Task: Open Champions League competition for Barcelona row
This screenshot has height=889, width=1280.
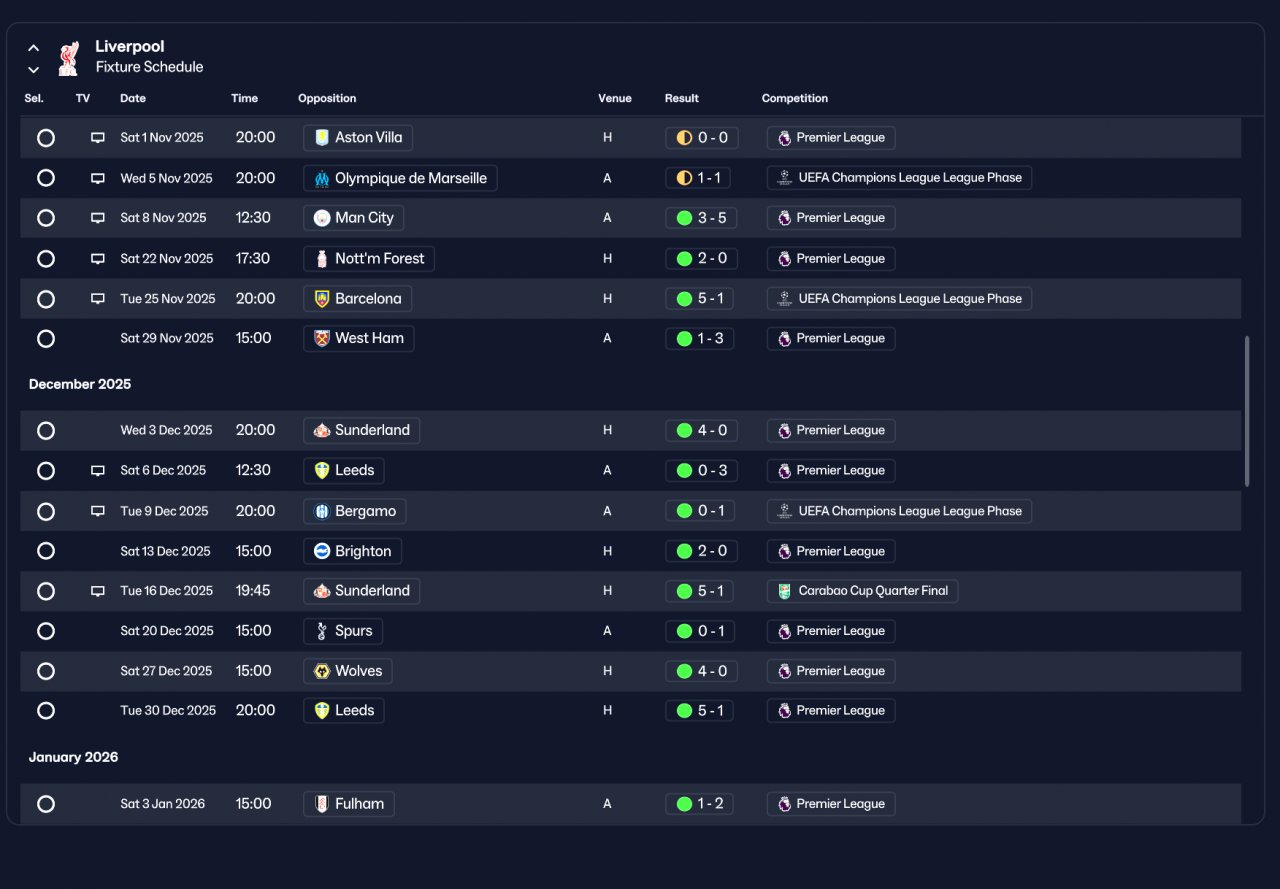Action: tap(899, 299)
